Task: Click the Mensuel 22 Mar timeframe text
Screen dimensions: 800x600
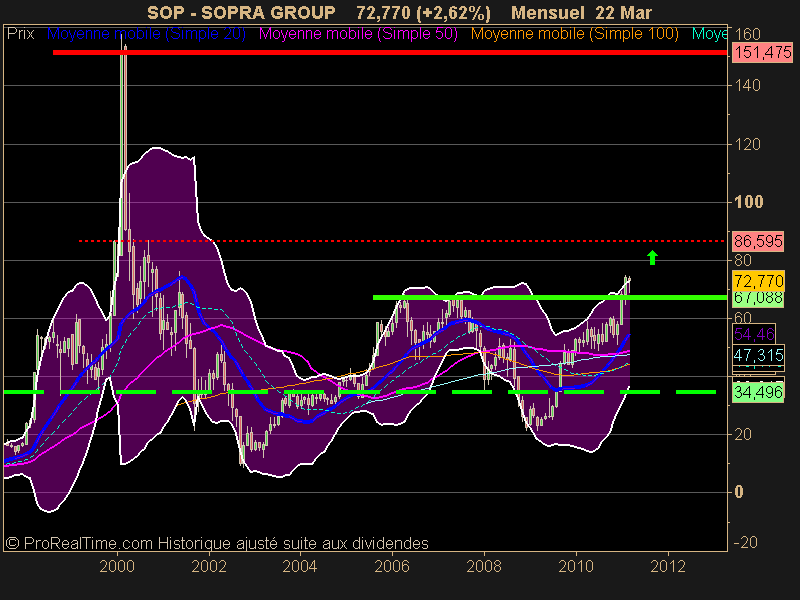Action: 582,13
